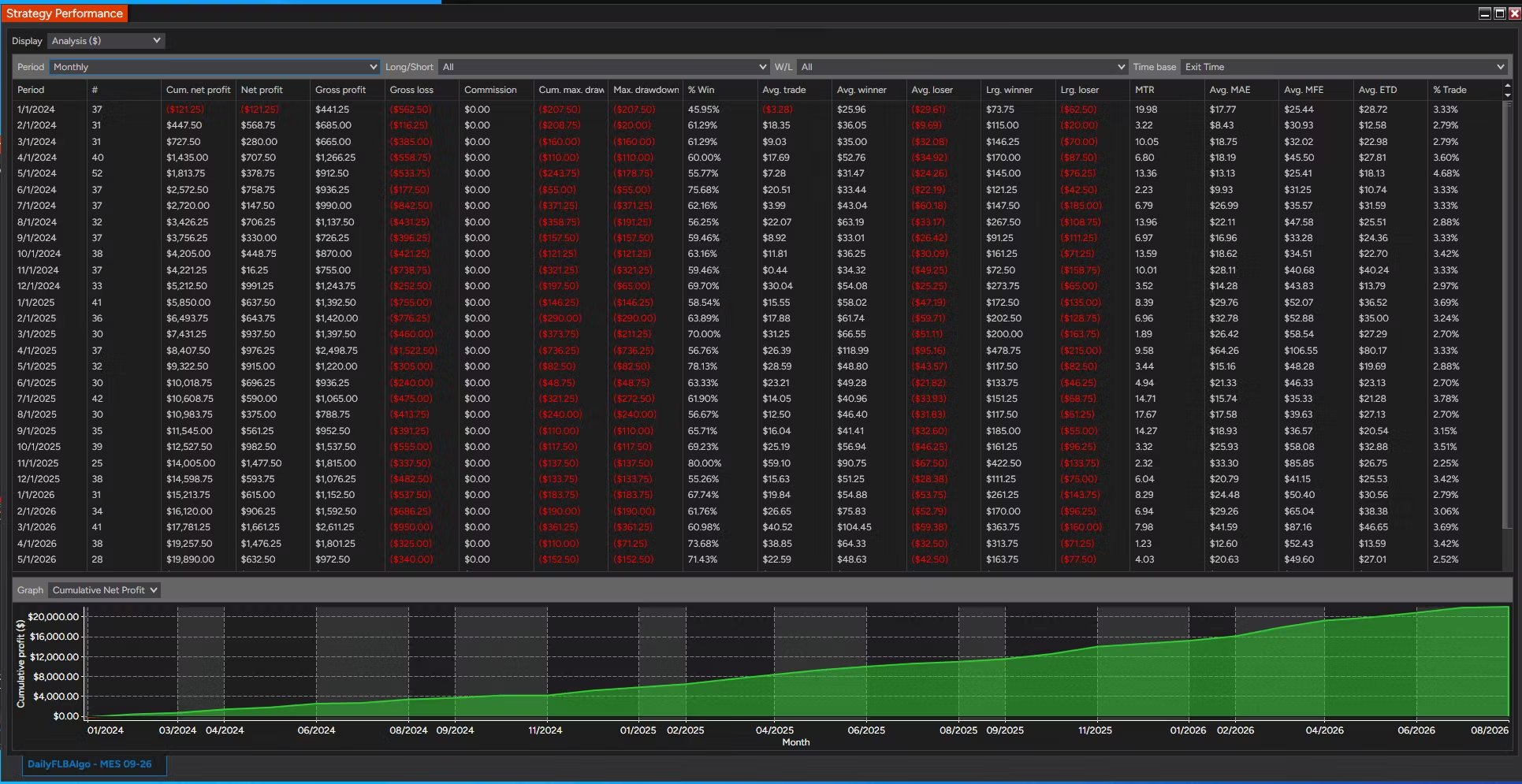Image resolution: width=1522 pixels, height=784 pixels.
Task: Close the Strategy Performance window
Action: click(1514, 13)
